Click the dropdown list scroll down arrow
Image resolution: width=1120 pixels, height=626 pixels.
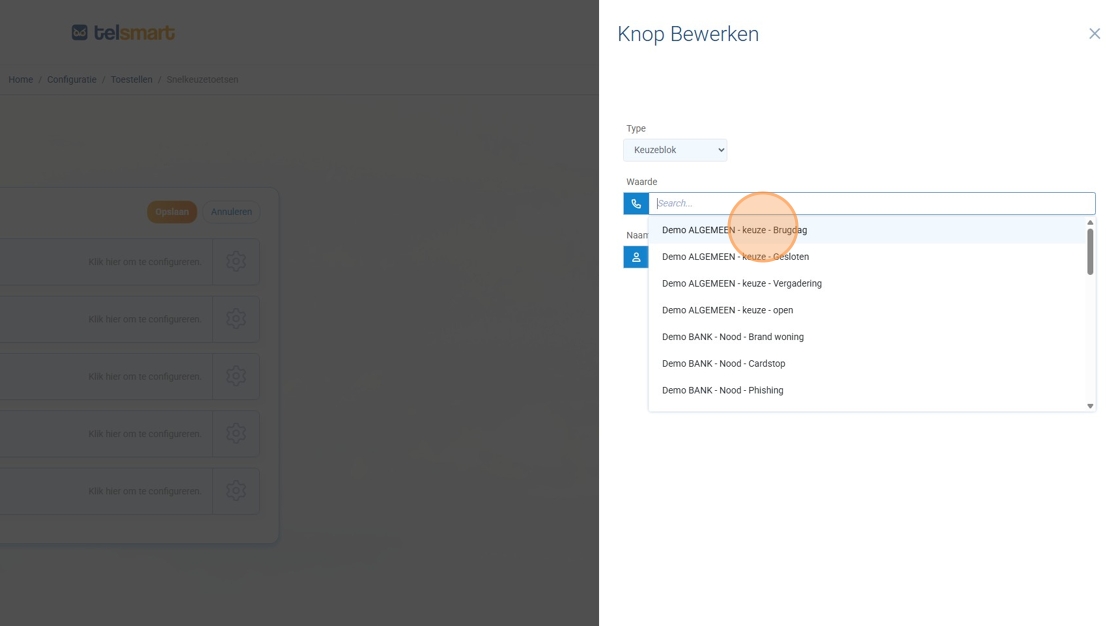coord(1090,406)
